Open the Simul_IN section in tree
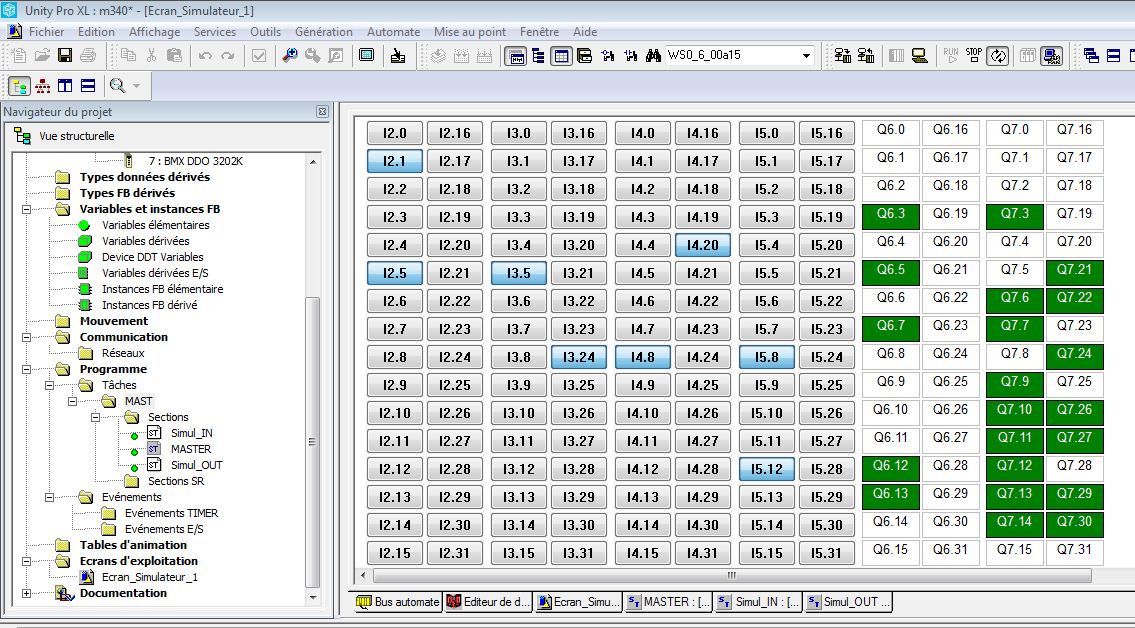Viewport: 1135px width, 628px height. (191, 433)
